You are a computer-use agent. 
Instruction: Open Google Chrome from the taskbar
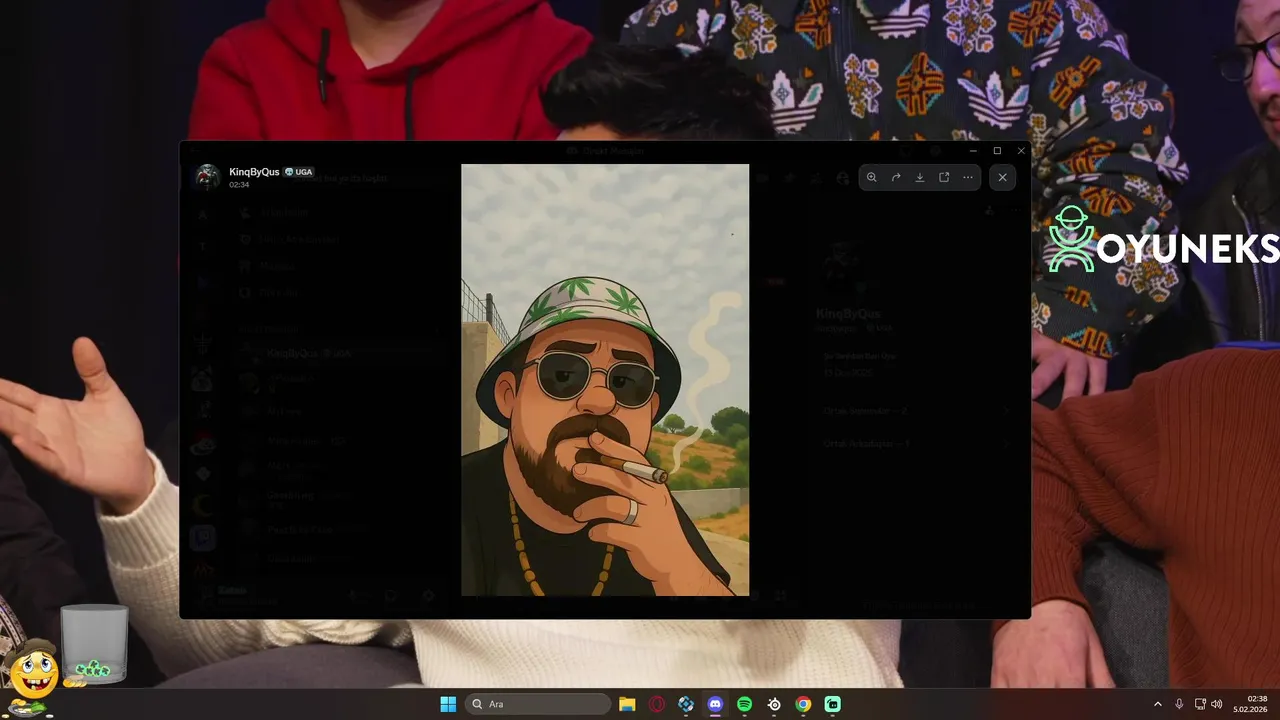[803, 704]
